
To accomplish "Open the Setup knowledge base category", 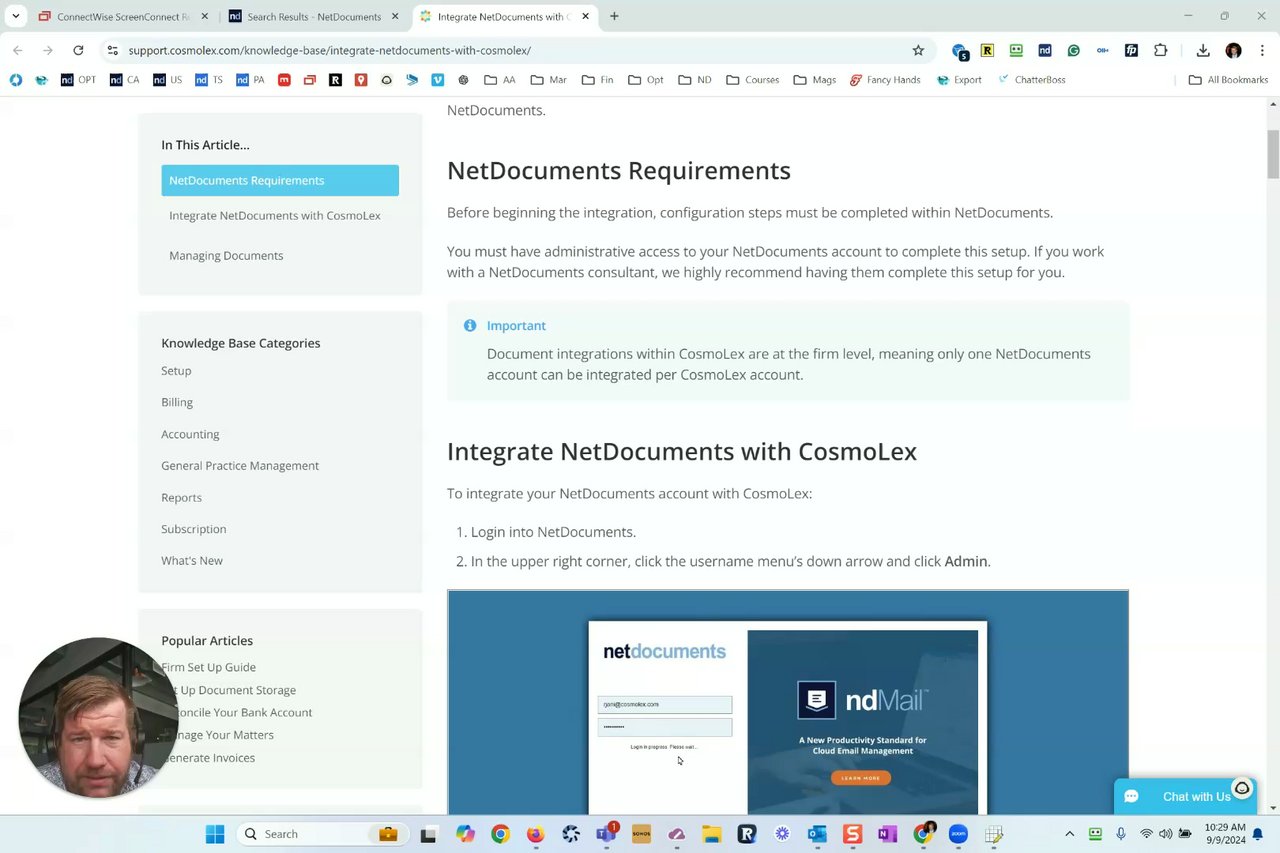I will coord(176,371).
